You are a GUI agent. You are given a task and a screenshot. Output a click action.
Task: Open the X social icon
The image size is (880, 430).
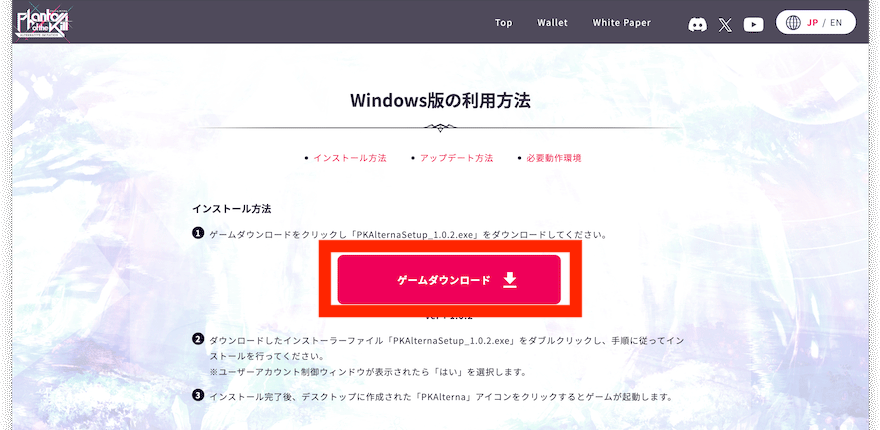point(725,24)
